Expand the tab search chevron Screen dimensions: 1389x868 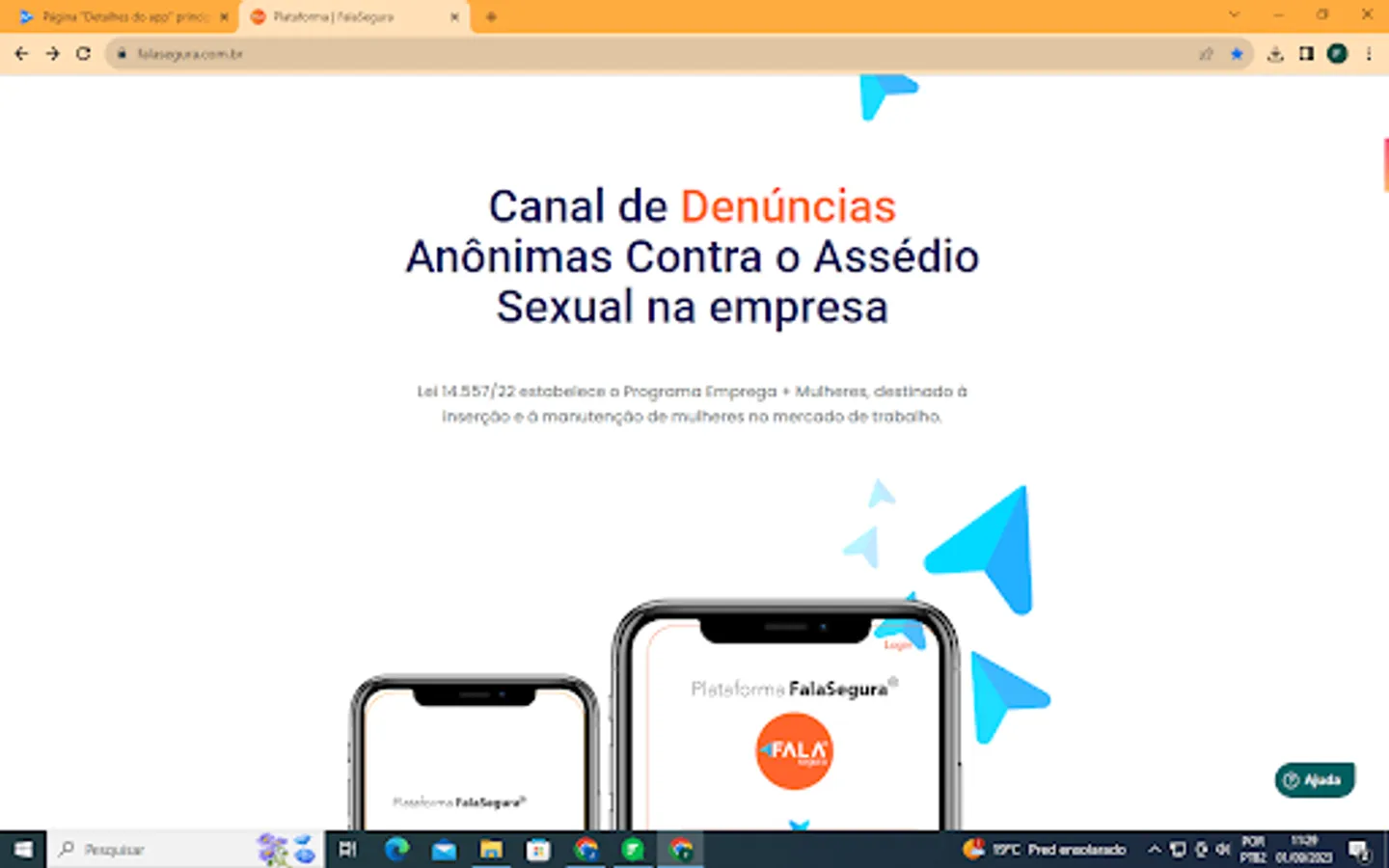[x=1234, y=14]
